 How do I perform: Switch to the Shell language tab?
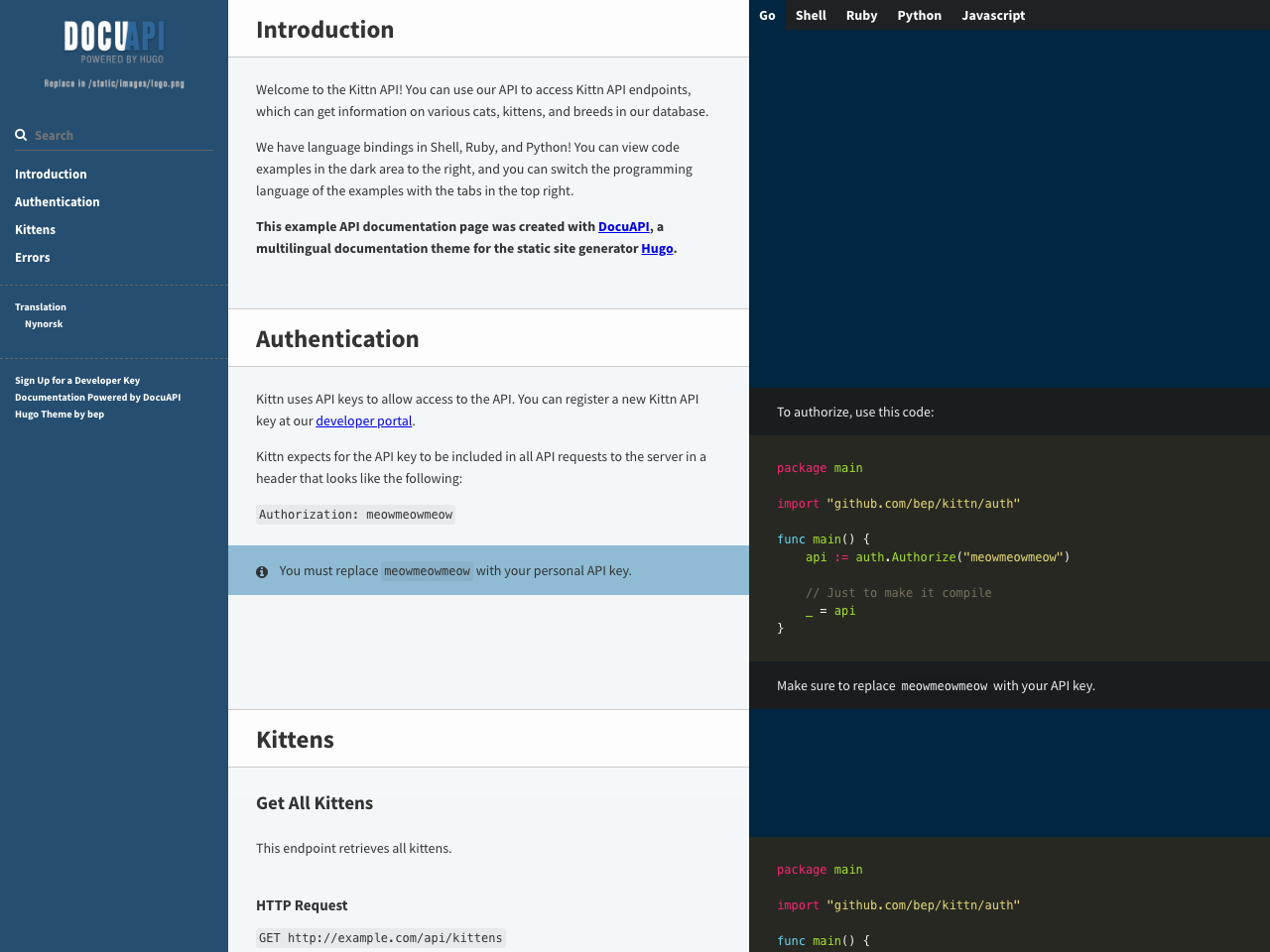coord(810,14)
